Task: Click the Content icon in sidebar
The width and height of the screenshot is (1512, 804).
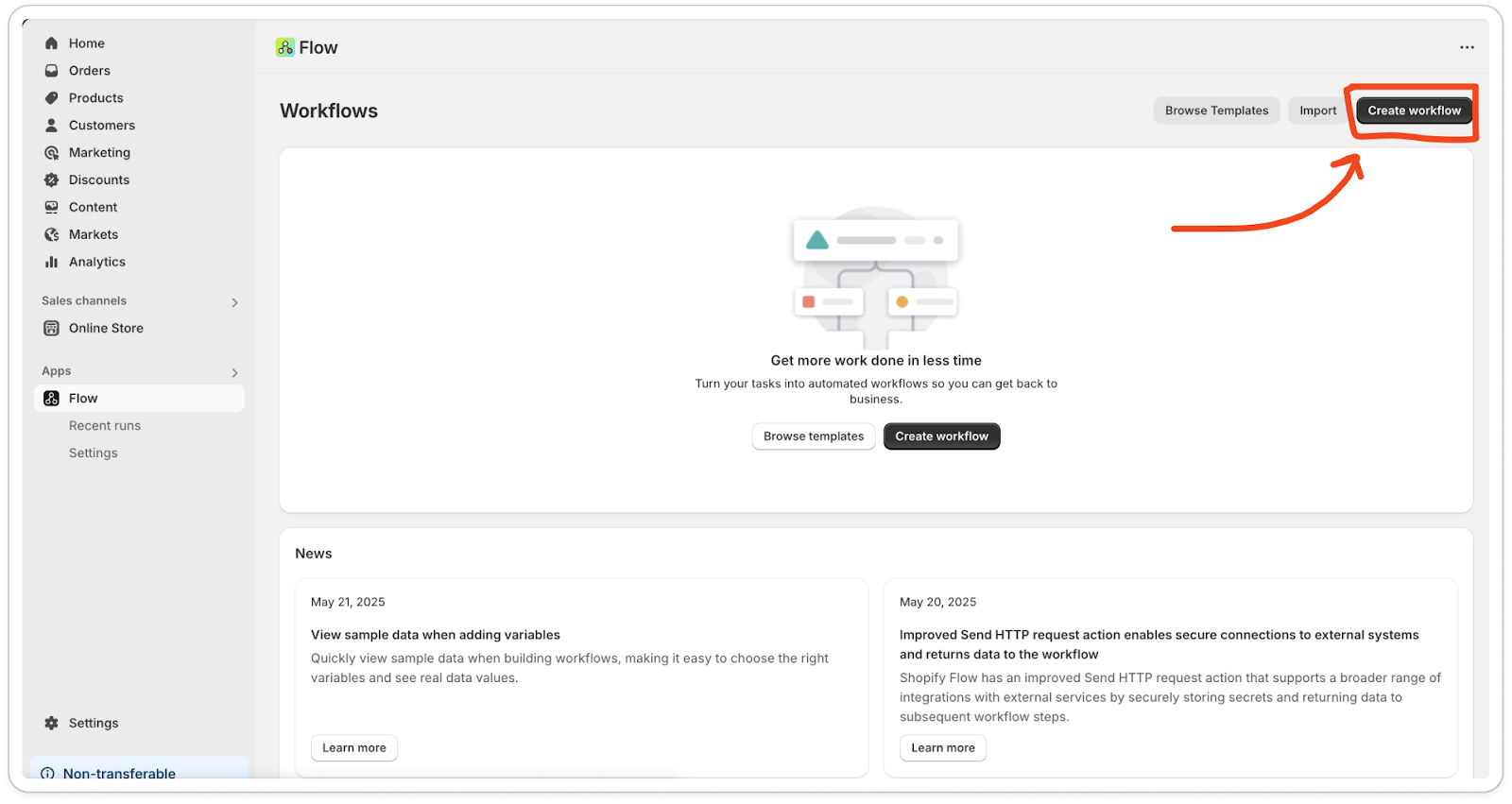Action: (52, 208)
